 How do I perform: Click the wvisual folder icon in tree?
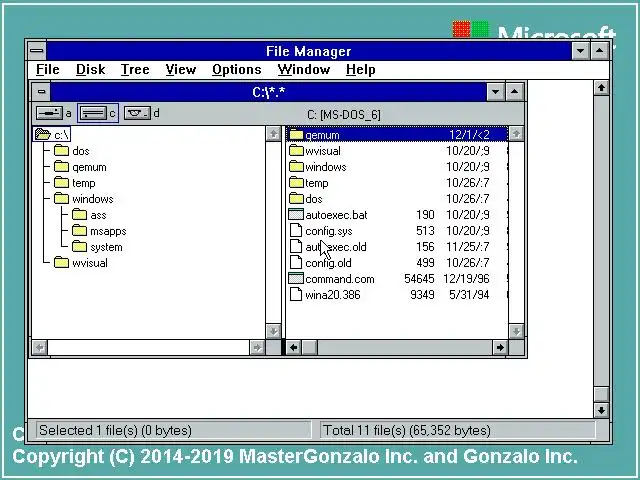pyautogui.click(x=62, y=262)
